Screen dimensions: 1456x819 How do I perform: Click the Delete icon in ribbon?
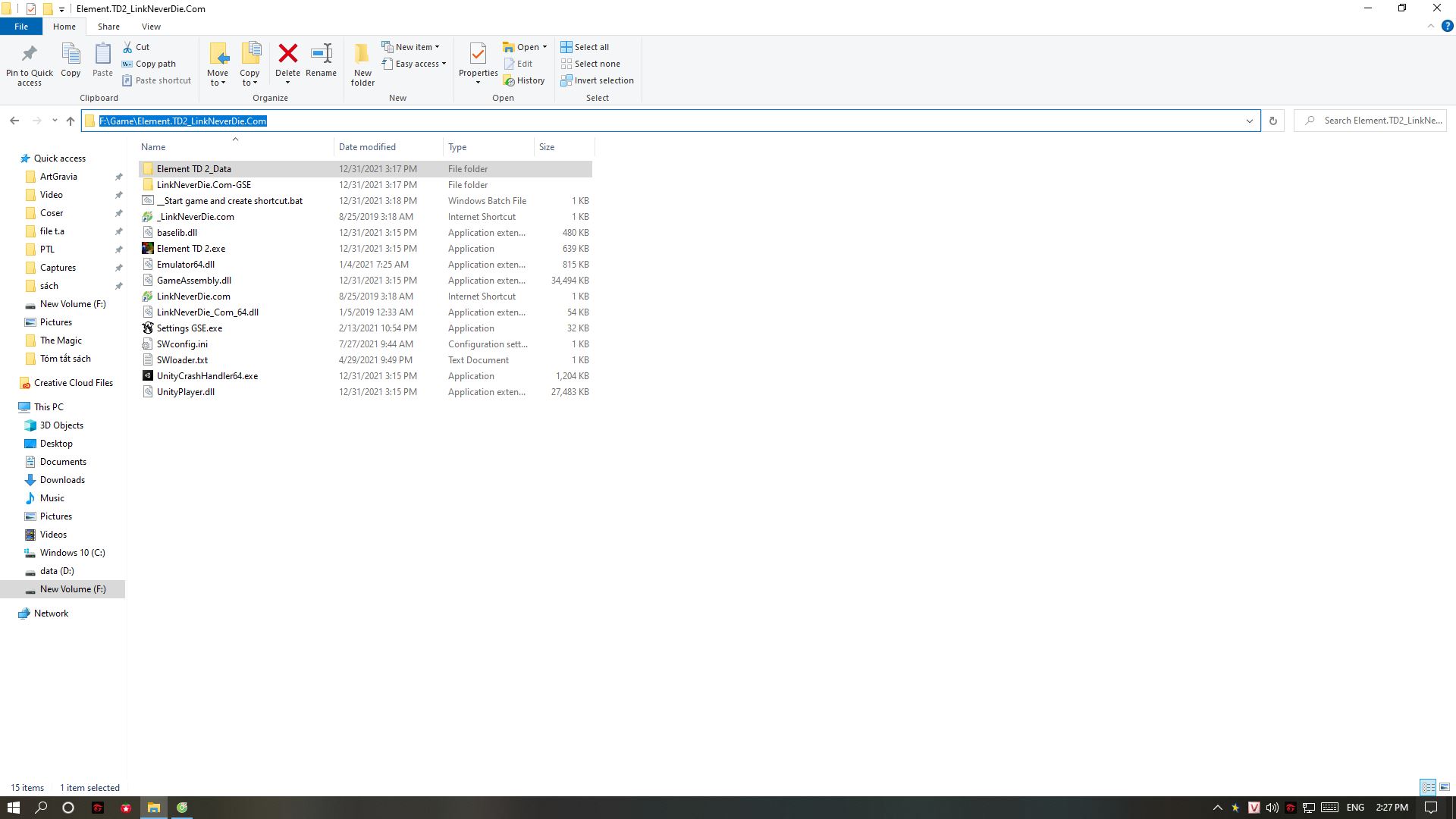287,55
